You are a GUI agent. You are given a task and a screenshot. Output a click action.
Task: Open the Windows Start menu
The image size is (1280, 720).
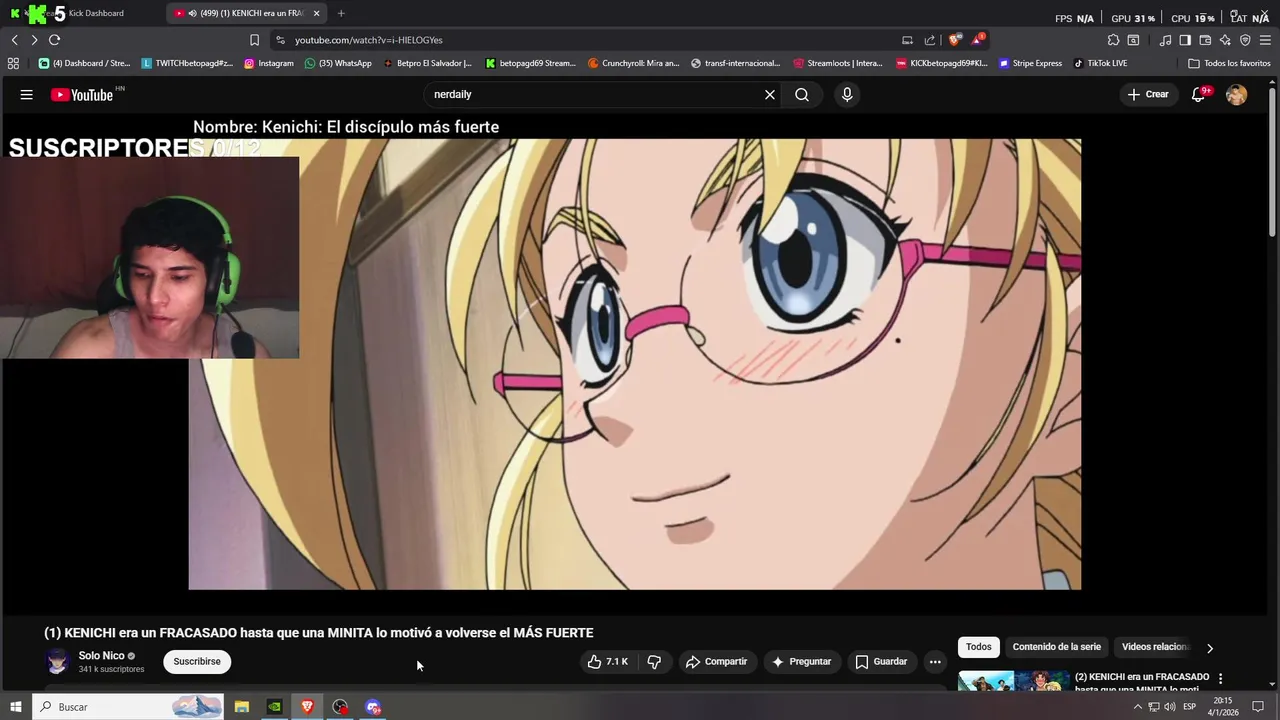pyautogui.click(x=15, y=707)
